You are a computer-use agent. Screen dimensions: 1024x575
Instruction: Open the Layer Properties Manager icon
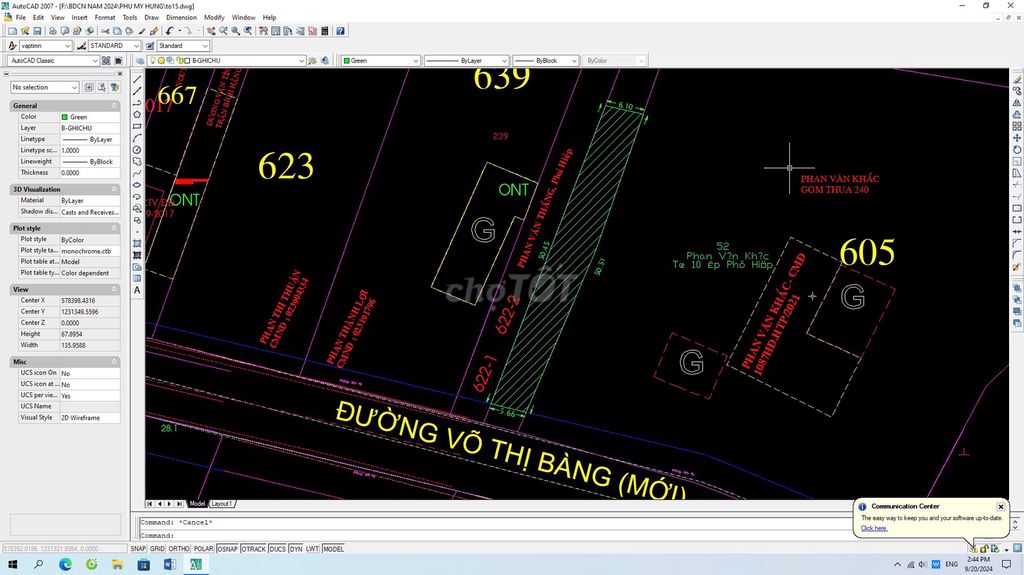tap(140, 60)
